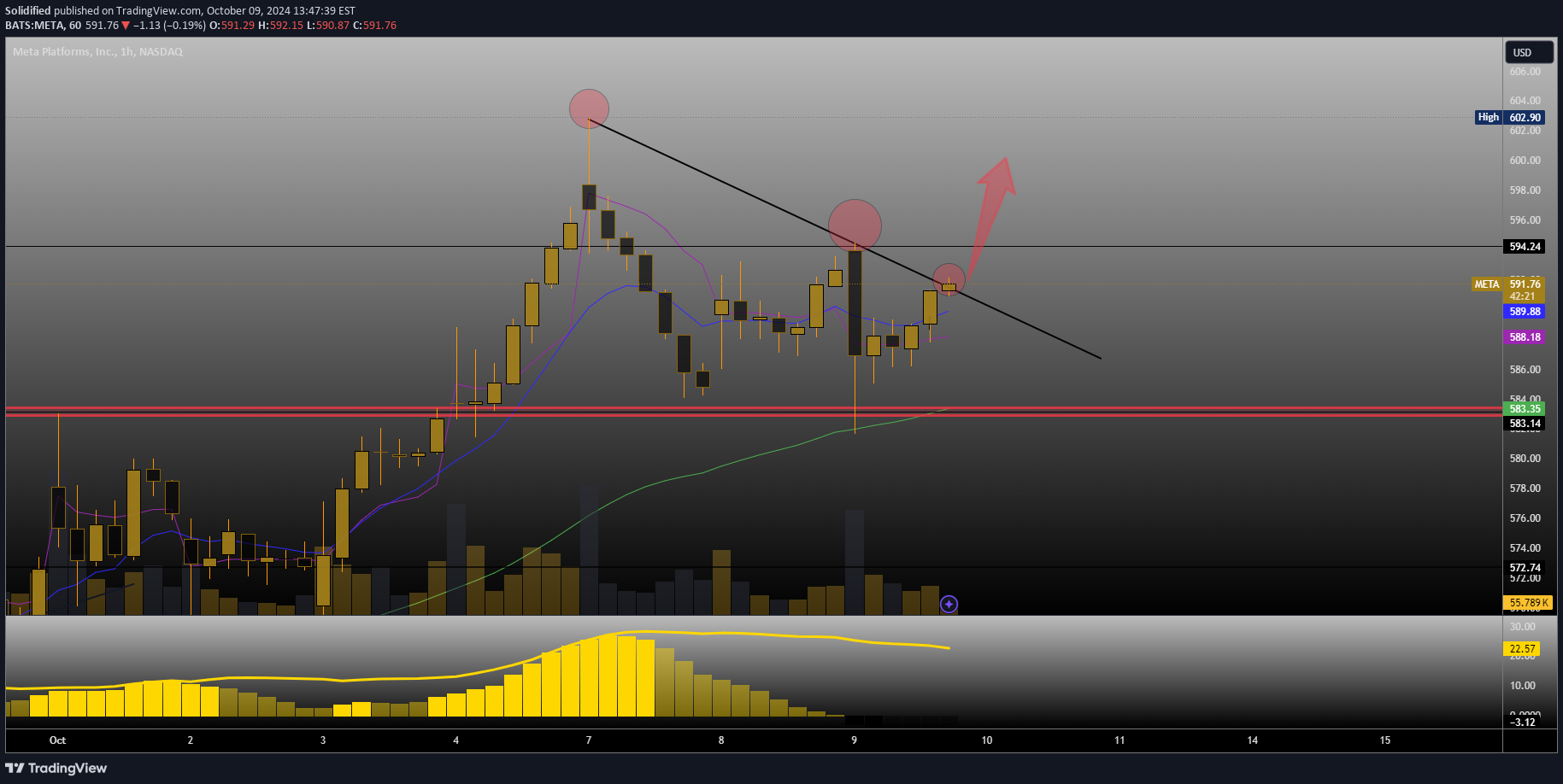Click the 594.24 horizontal line price label
Image resolution: width=1563 pixels, height=784 pixels.
coord(1525,247)
